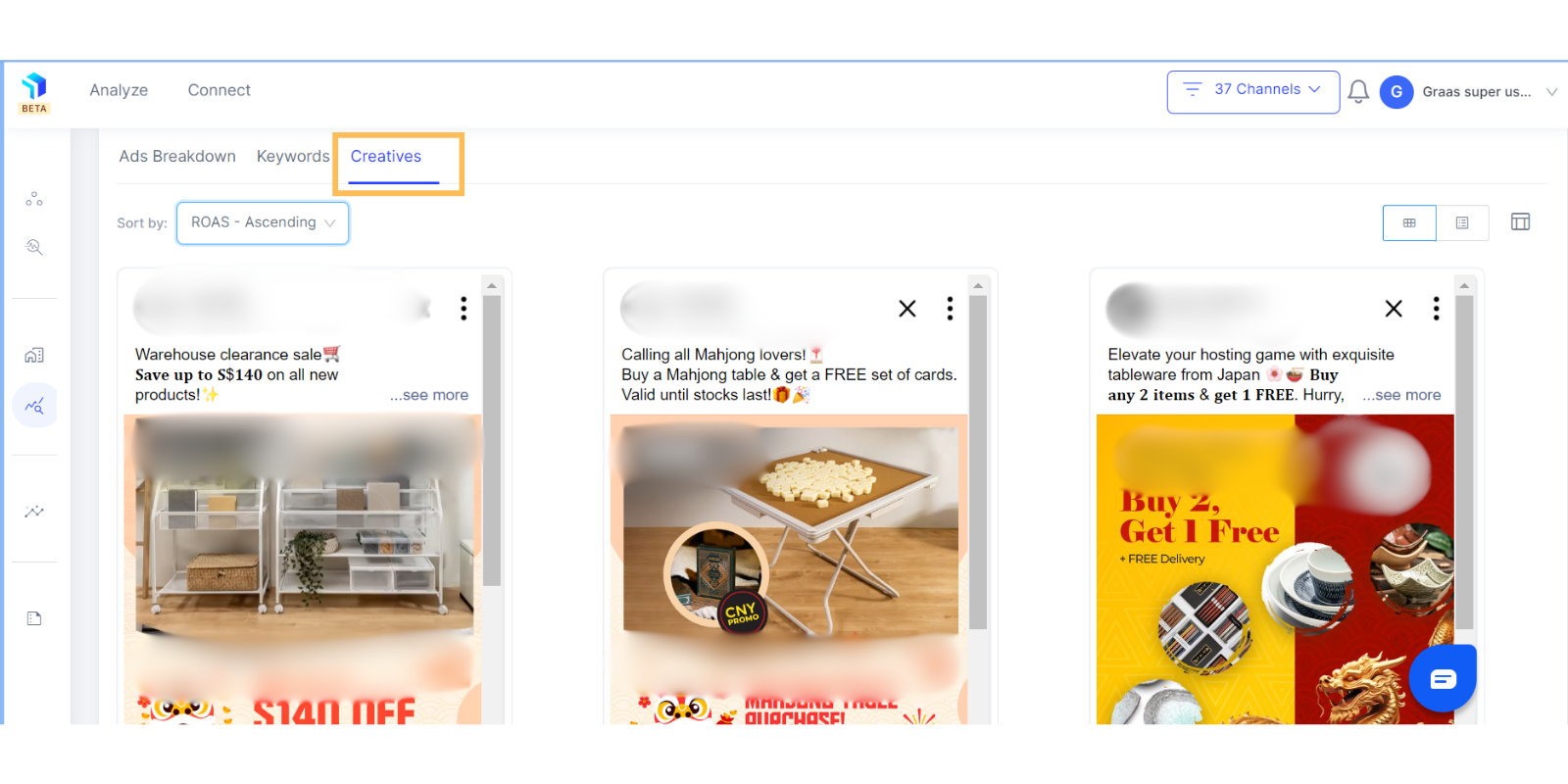Open the Analyze menu
The width and height of the screenshot is (1568, 784).
(119, 90)
